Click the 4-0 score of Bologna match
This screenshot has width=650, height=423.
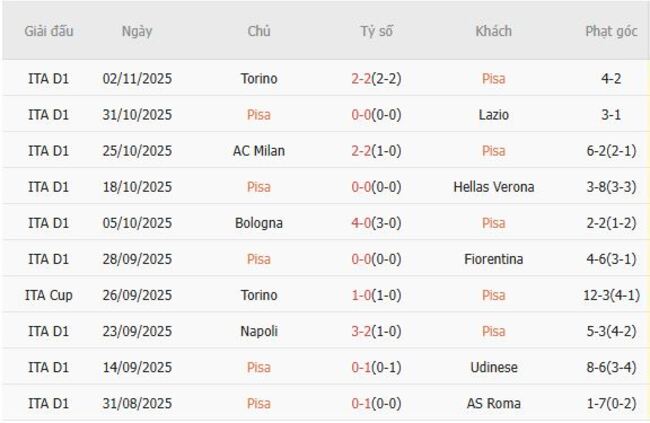click(x=362, y=223)
